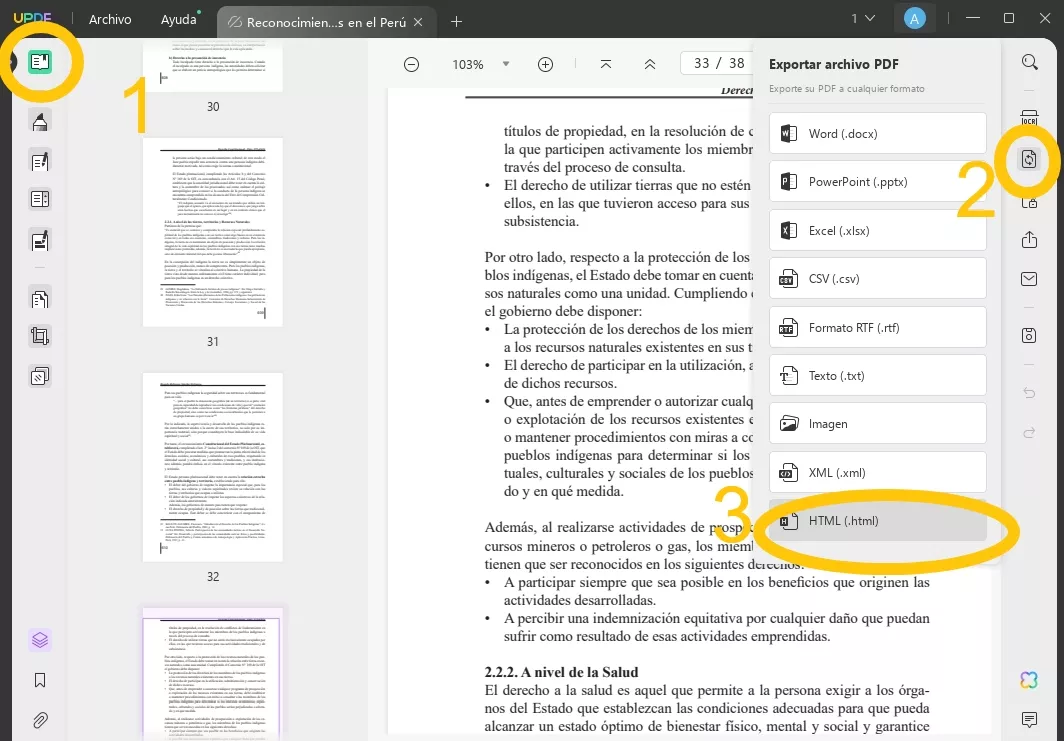Click the 103% zoom value
The image size is (1064, 741).
pos(468,64)
